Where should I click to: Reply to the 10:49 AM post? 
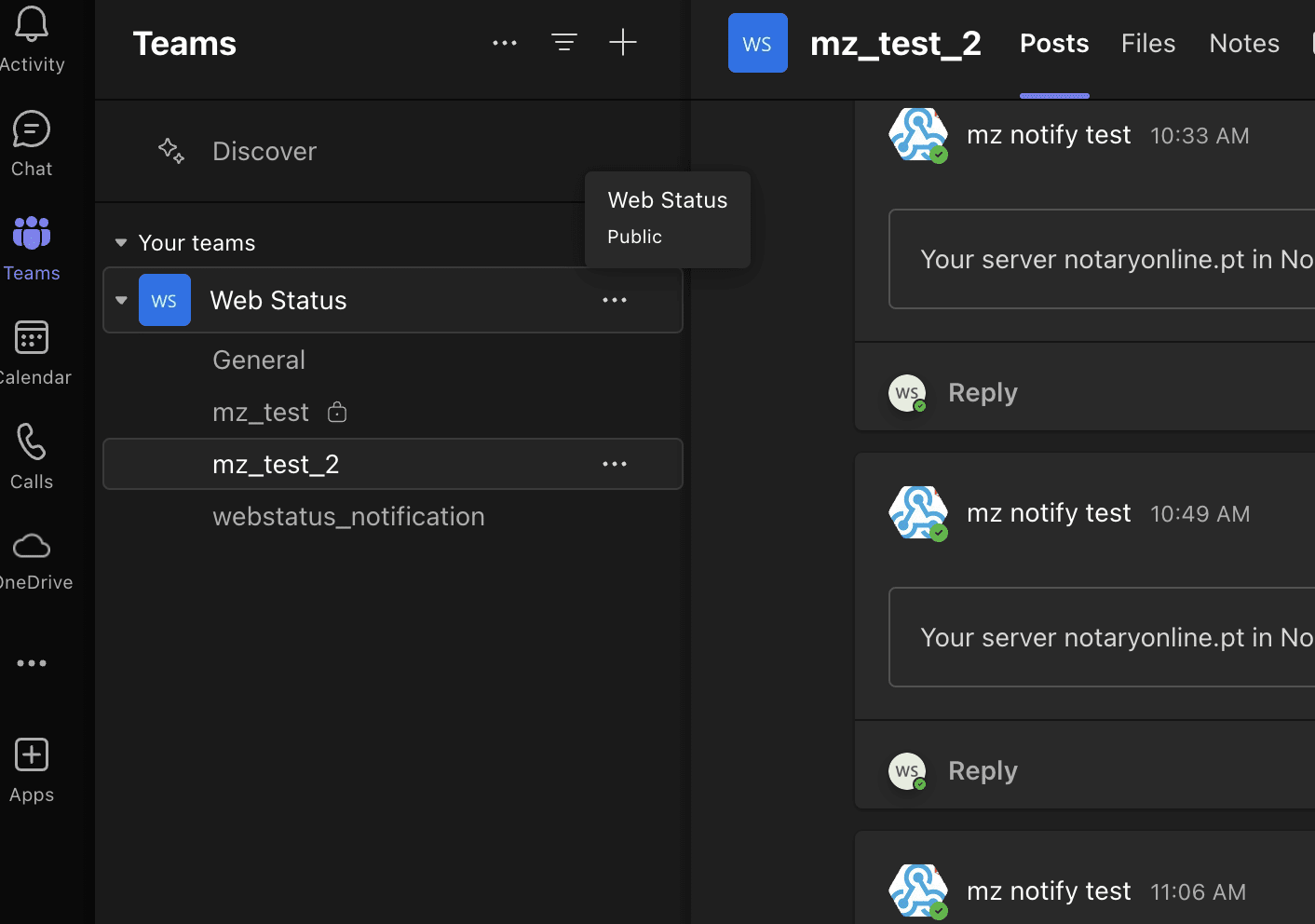tap(982, 771)
